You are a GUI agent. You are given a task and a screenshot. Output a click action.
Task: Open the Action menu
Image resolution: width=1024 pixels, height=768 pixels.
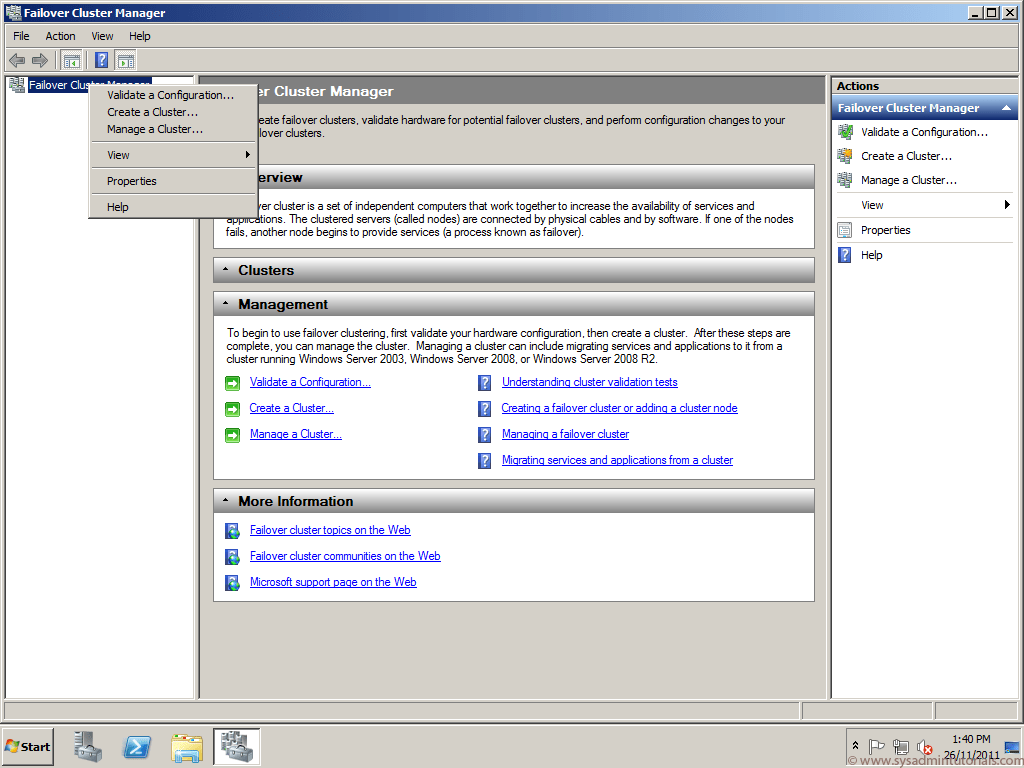(60, 35)
